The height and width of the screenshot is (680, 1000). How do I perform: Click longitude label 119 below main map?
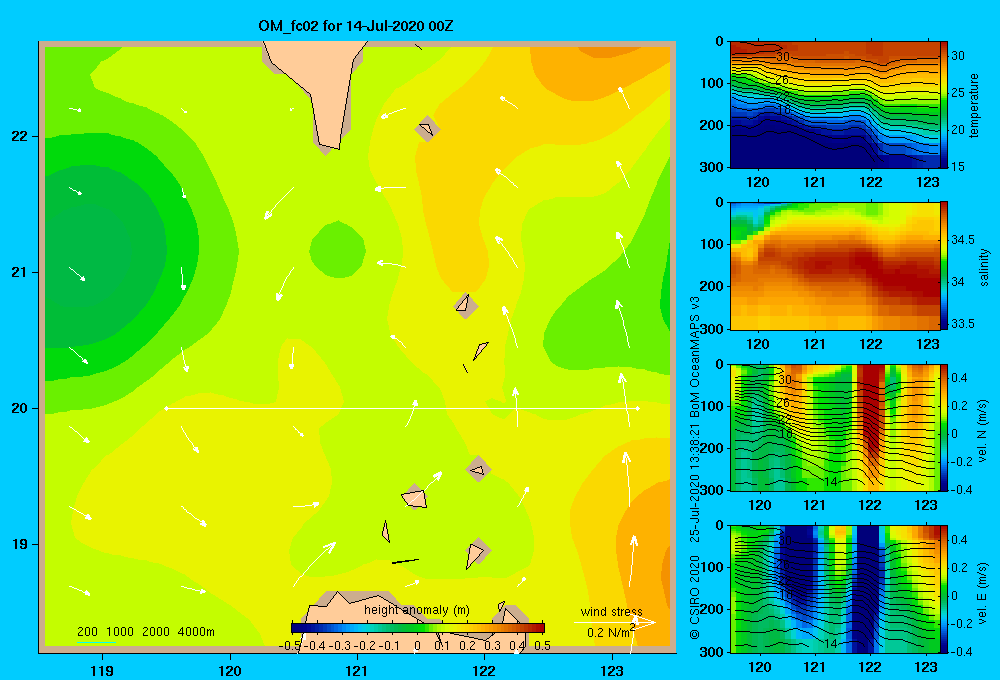pos(102,671)
